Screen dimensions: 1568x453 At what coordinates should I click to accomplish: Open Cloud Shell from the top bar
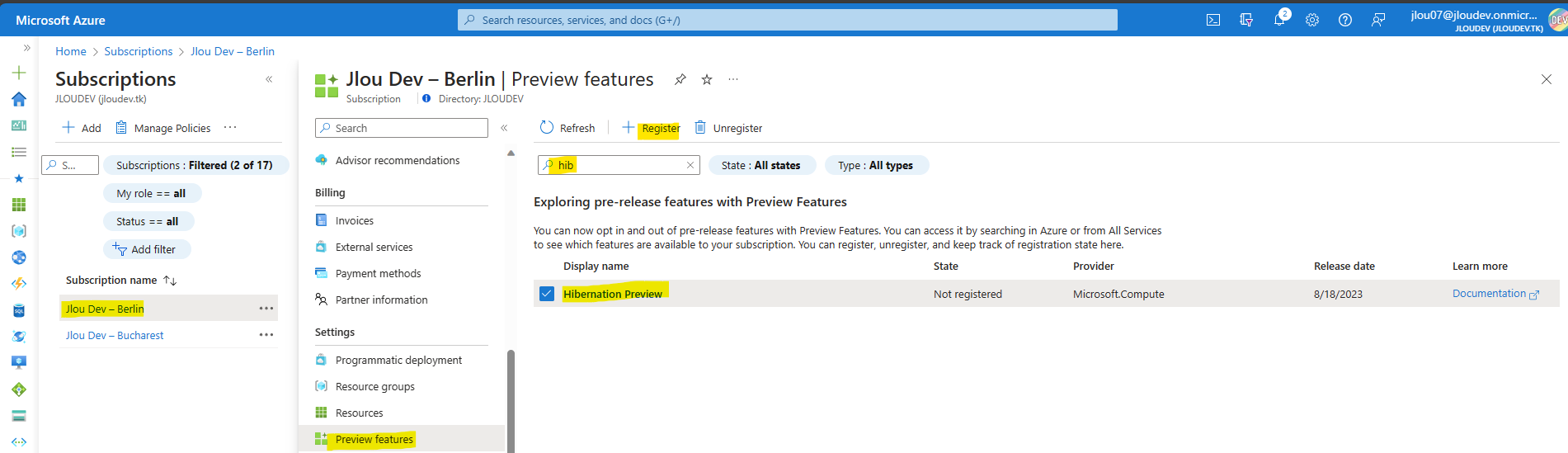tap(1212, 20)
